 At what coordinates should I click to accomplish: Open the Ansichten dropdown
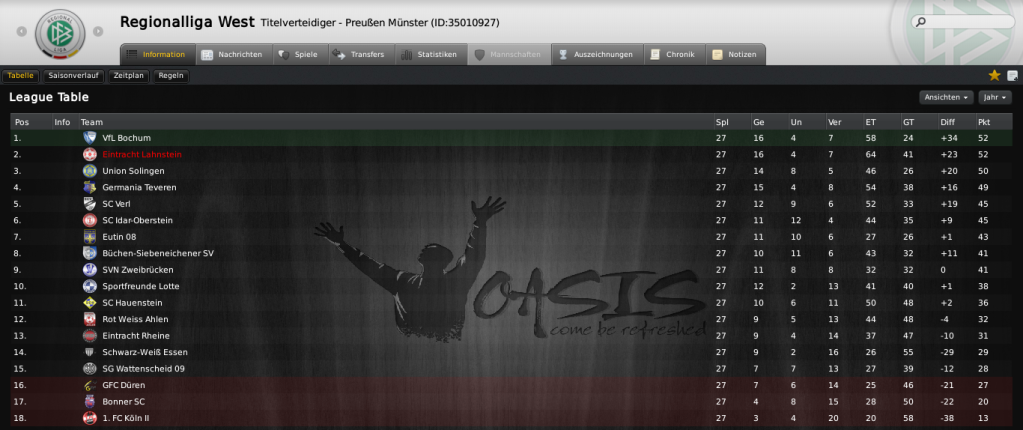coord(947,97)
